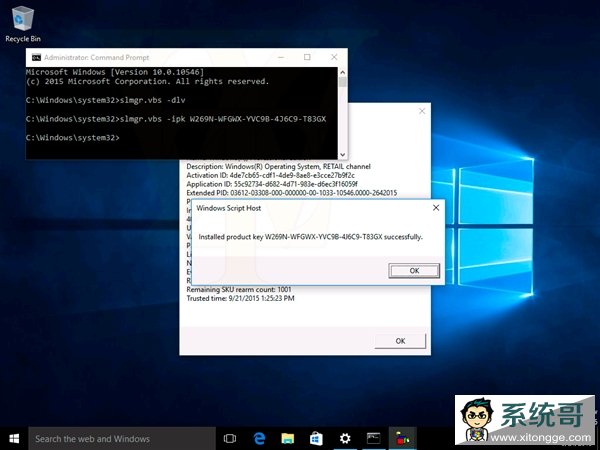Viewport: 600px width, 450px height.
Task: Click the Remaining SKU rearm count text
Action: click(x=239, y=290)
